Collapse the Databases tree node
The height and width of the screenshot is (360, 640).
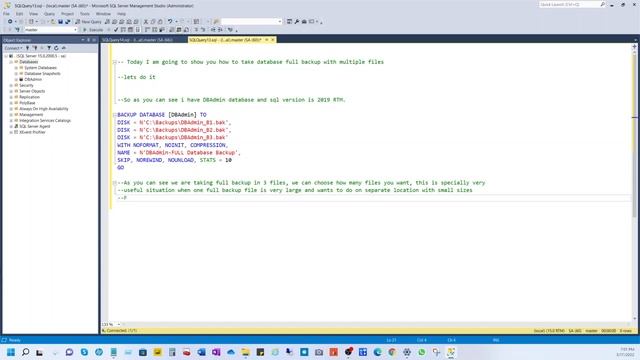[x=11, y=62]
